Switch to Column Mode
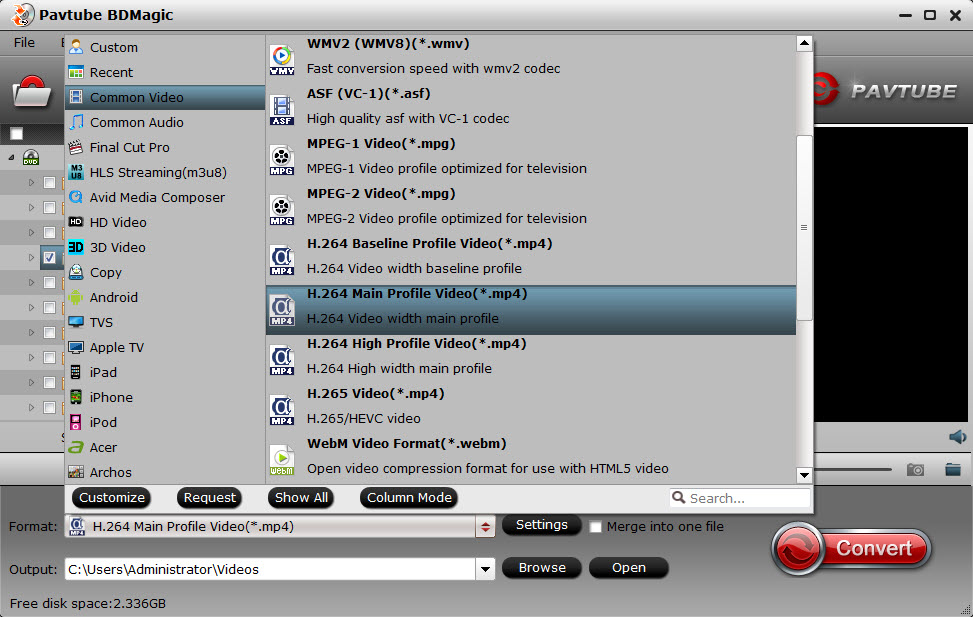 (x=410, y=498)
